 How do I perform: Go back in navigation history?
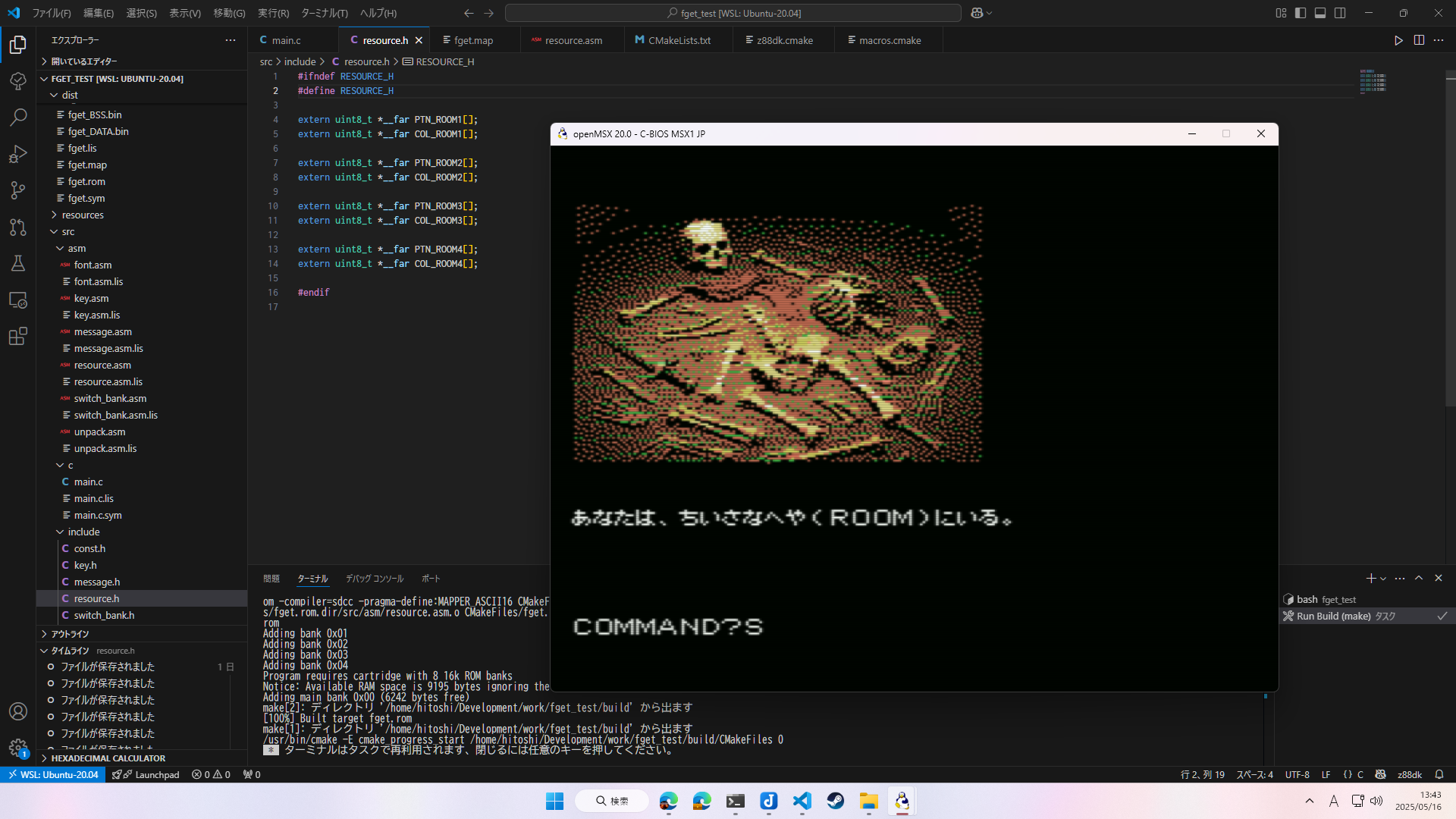click(x=469, y=13)
